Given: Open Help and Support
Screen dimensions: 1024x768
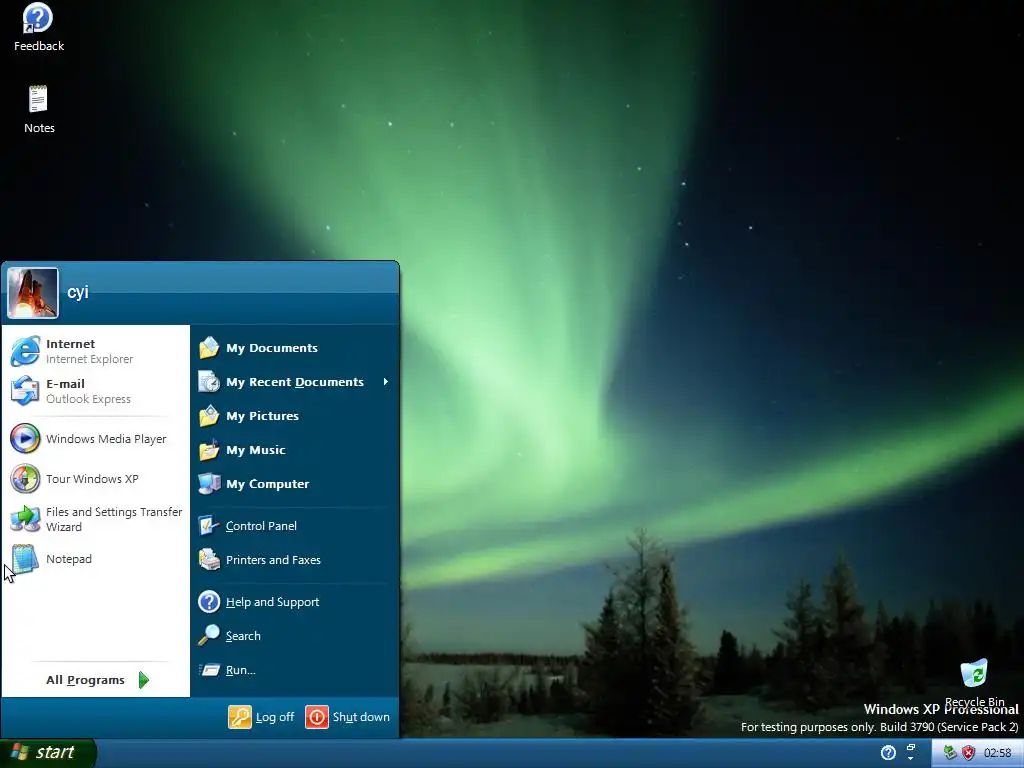Looking at the screenshot, I should coord(294,601).
